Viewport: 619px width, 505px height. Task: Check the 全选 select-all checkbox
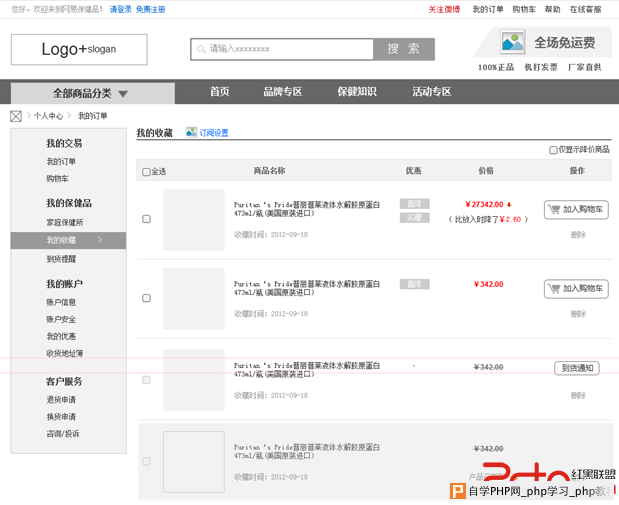tap(146, 172)
